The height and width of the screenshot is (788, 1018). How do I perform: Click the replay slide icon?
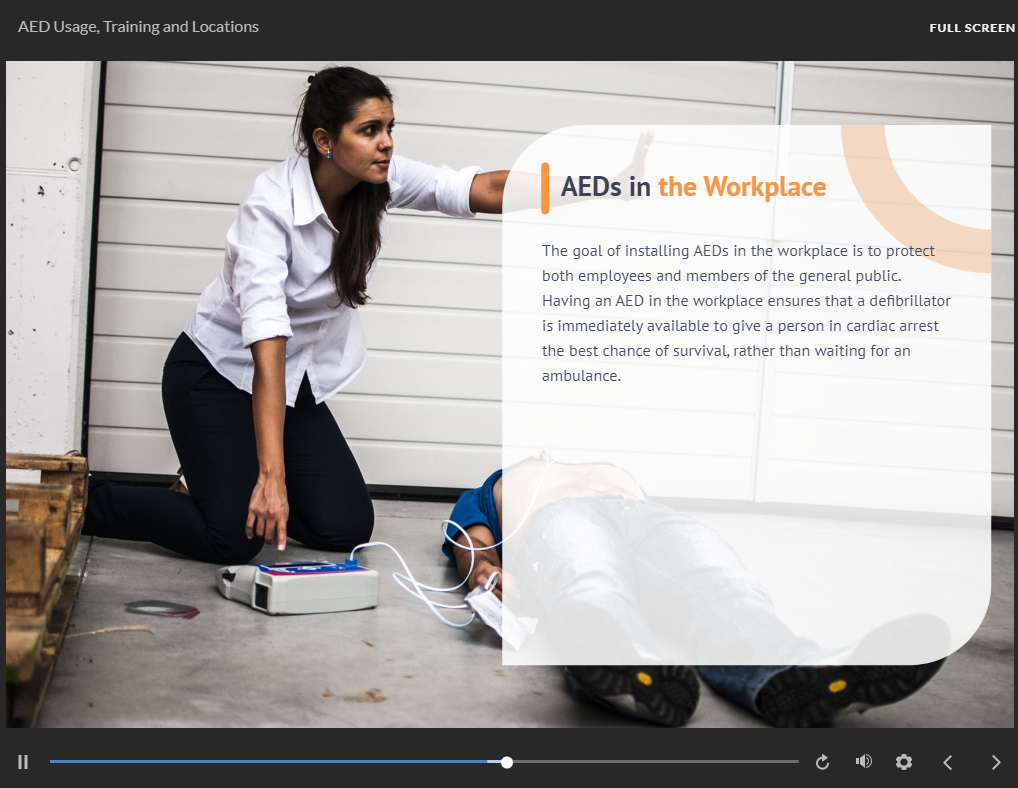[822, 762]
